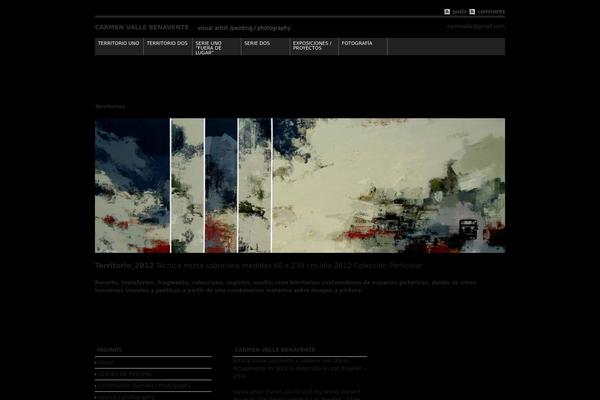
Task: Click the comments RSS feed icon
Action: pos(472,11)
